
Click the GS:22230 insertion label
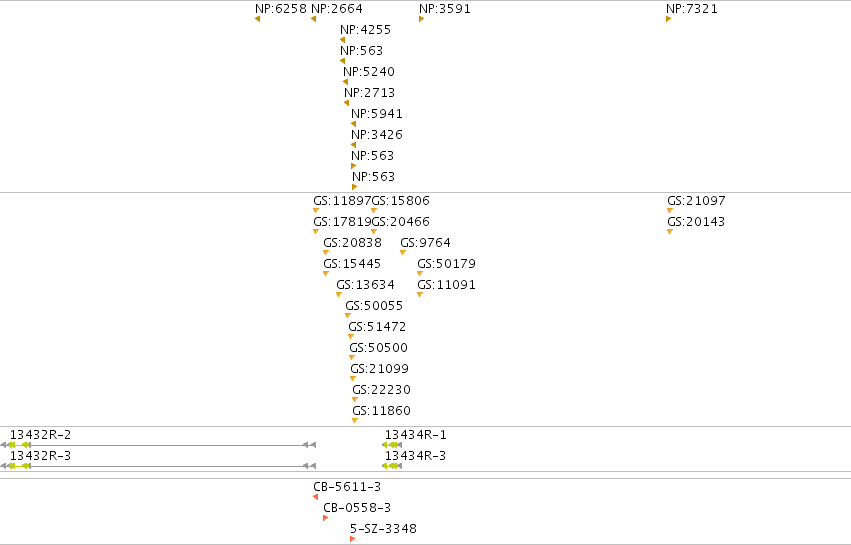click(x=382, y=390)
